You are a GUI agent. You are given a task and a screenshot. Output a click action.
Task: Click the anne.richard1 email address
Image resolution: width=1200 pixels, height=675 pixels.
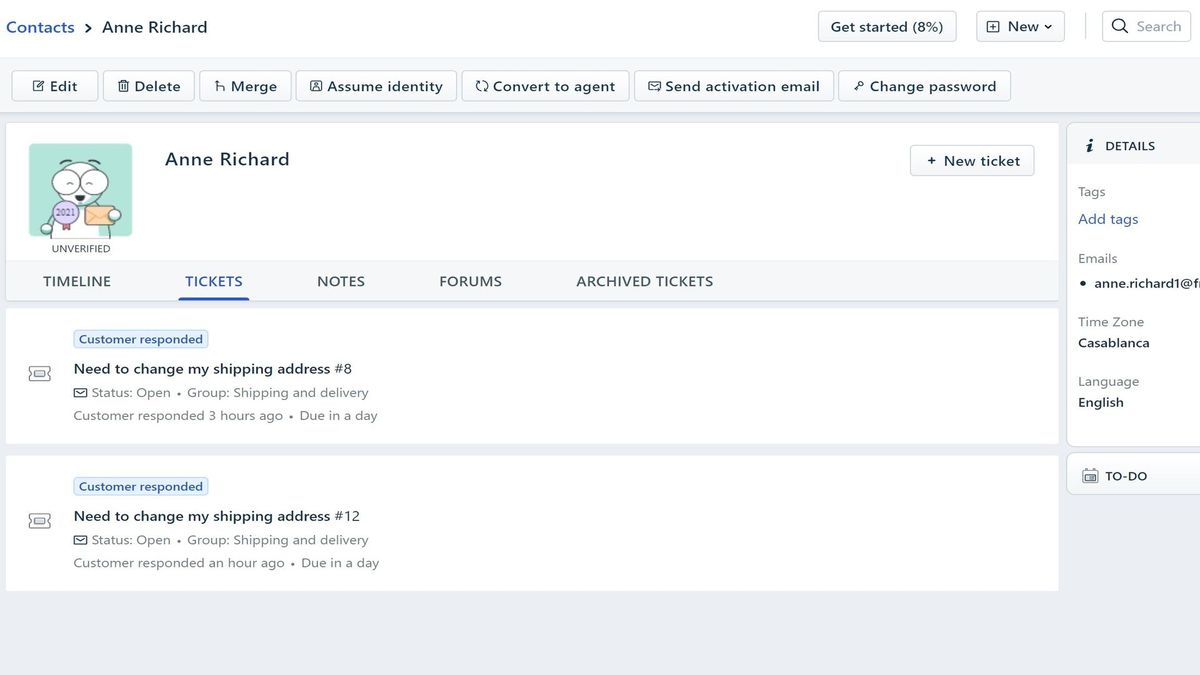pyautogui.click(x=1146, y=284)
